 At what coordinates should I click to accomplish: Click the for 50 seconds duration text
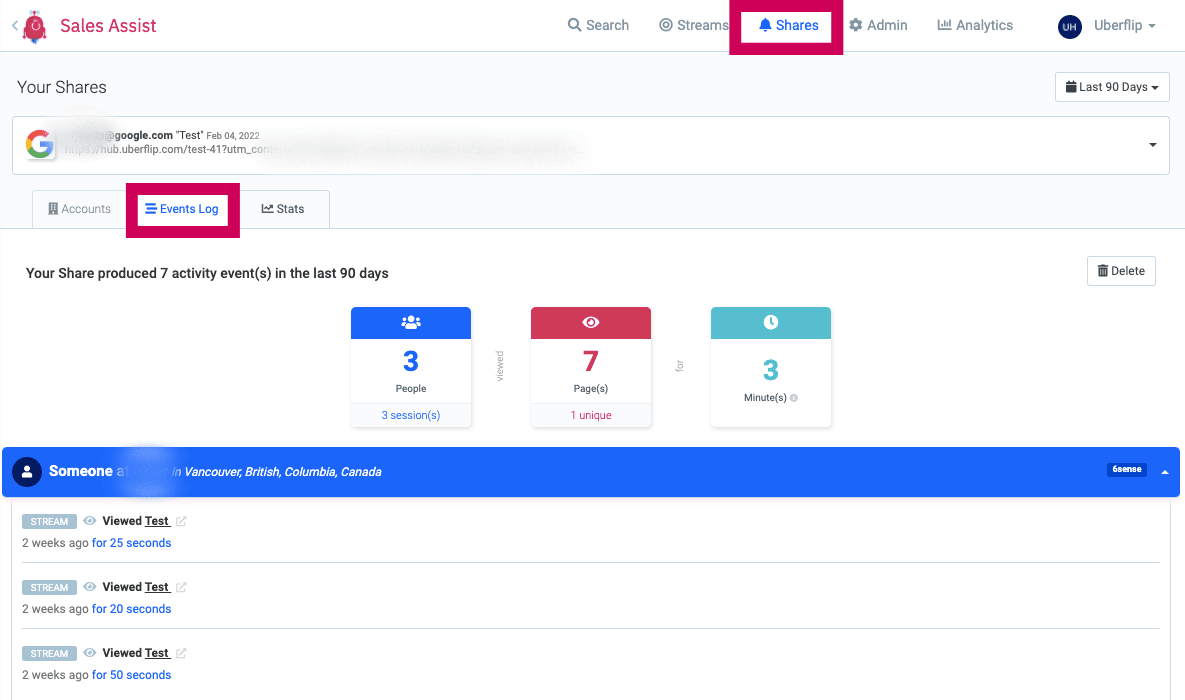click(x=131, y=674)
